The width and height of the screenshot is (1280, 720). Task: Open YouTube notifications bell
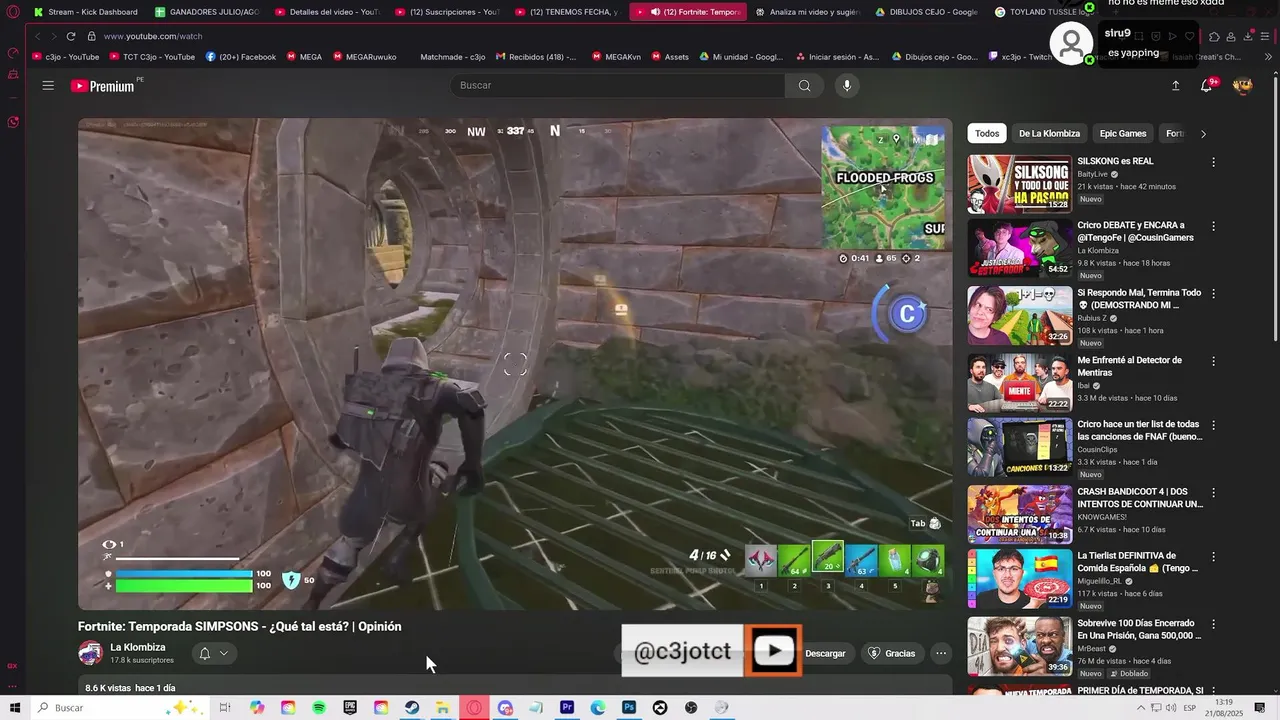1207,86
